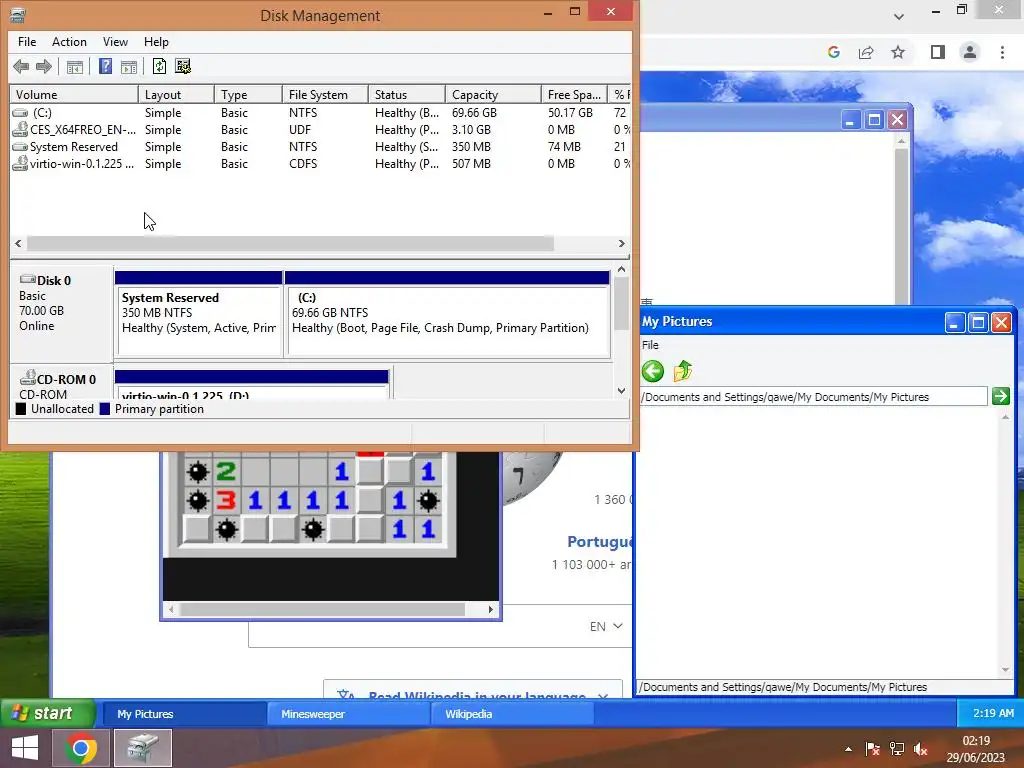The image size is (1024, 768).
Task: Click the My Pictures status bar path
Action: pos(782,687)
